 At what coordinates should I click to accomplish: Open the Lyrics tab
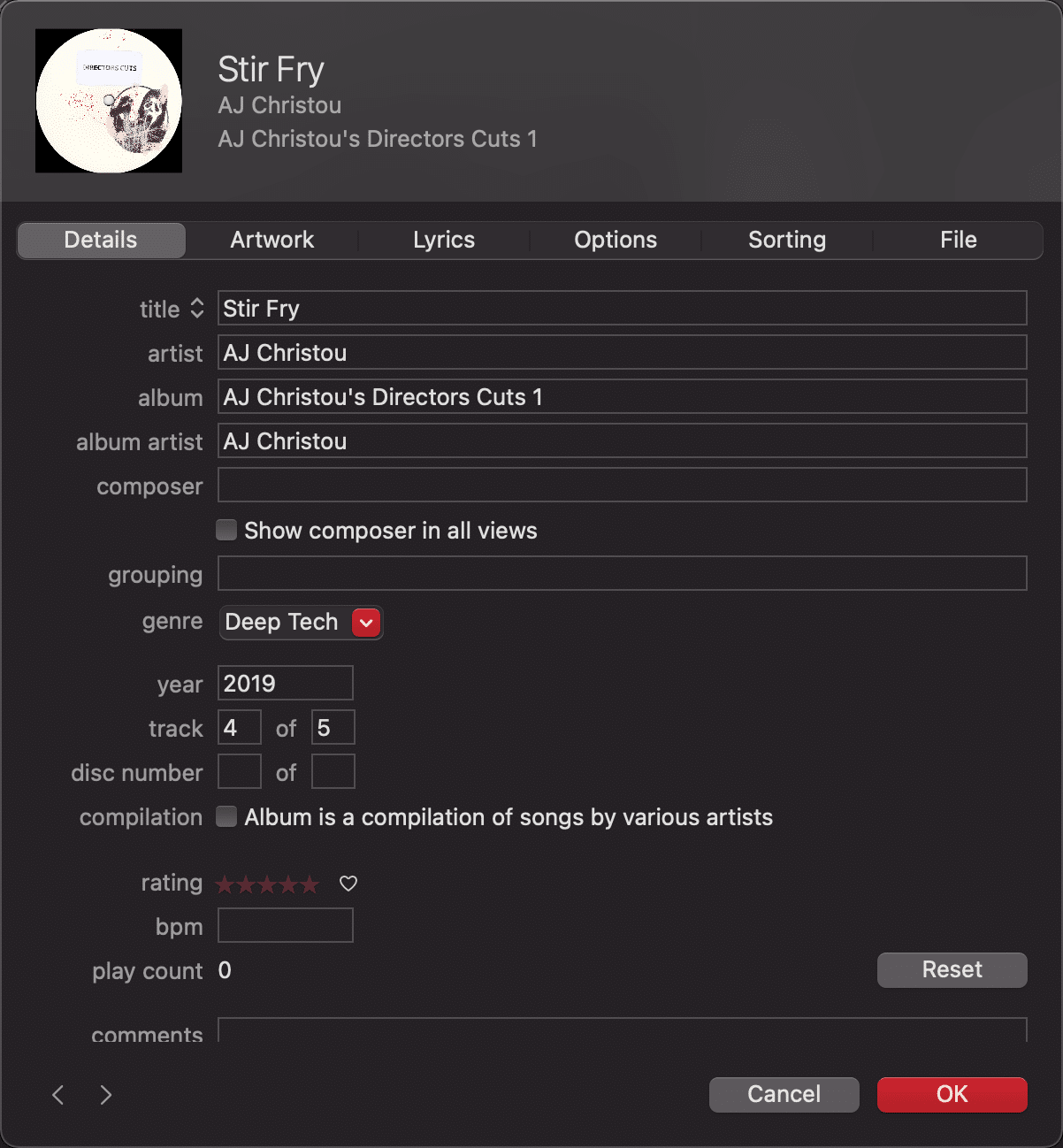[x=444, y=240]
